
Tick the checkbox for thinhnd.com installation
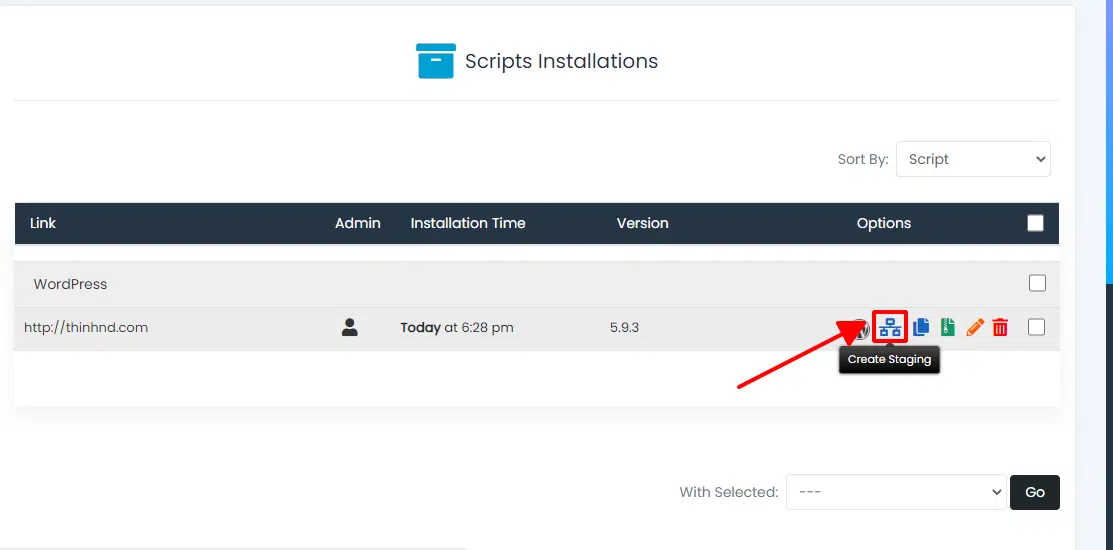1036,327
